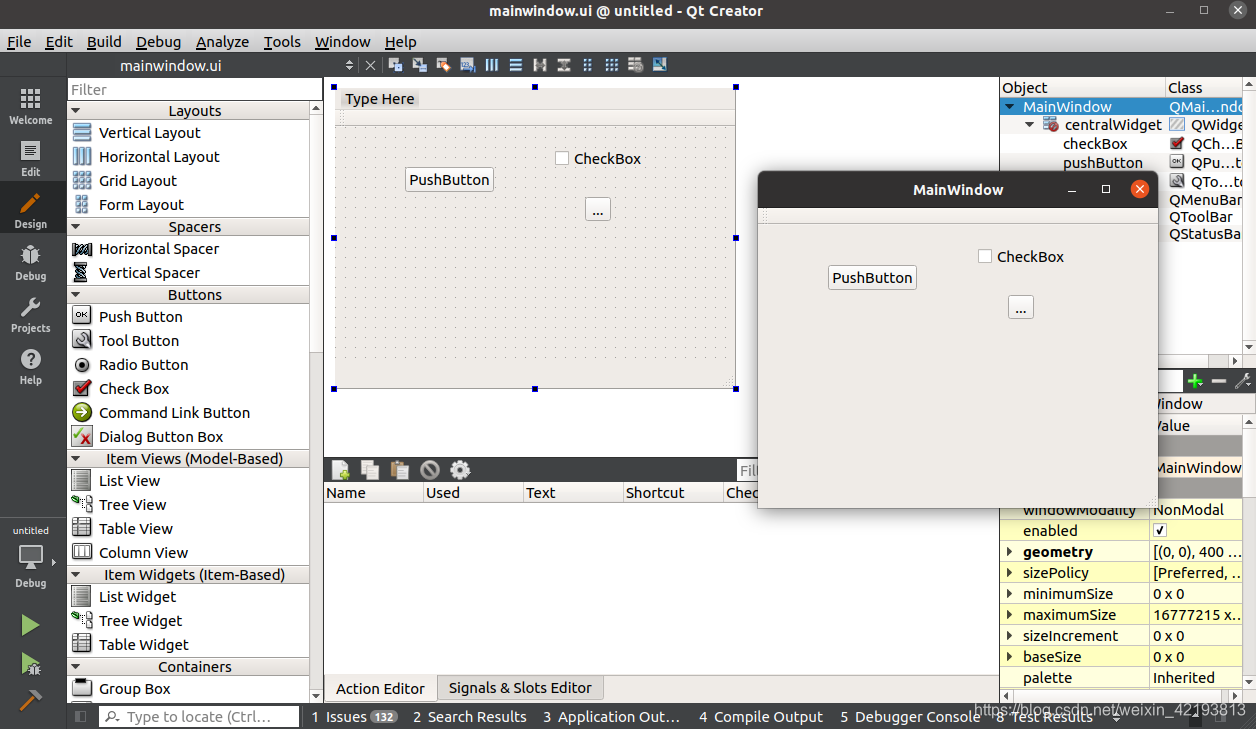Open the Search Results output pane

tap(470, 716)
